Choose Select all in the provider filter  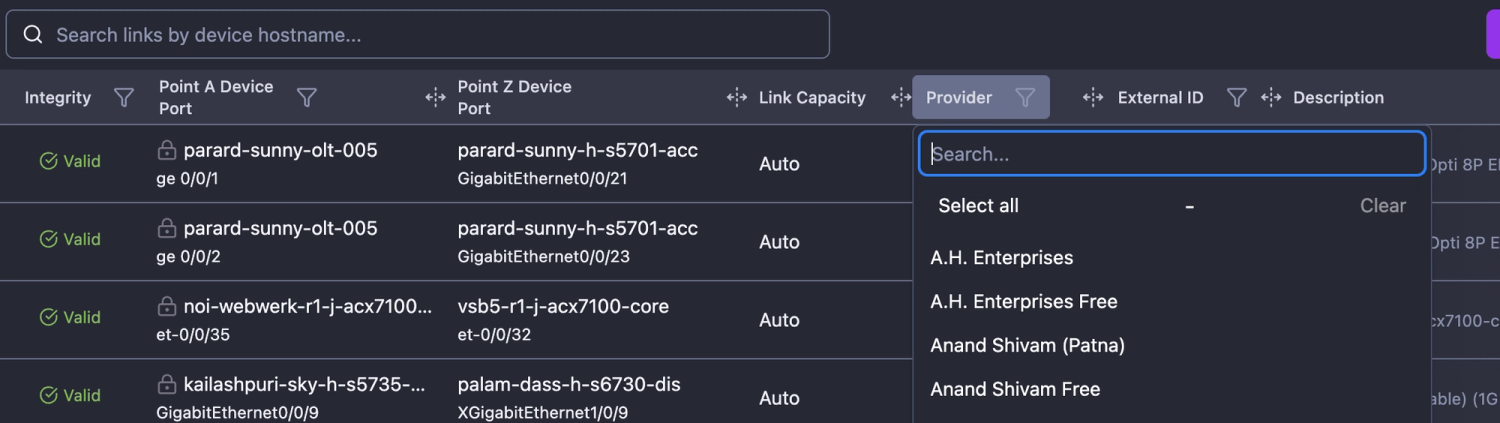click(978, 206)
